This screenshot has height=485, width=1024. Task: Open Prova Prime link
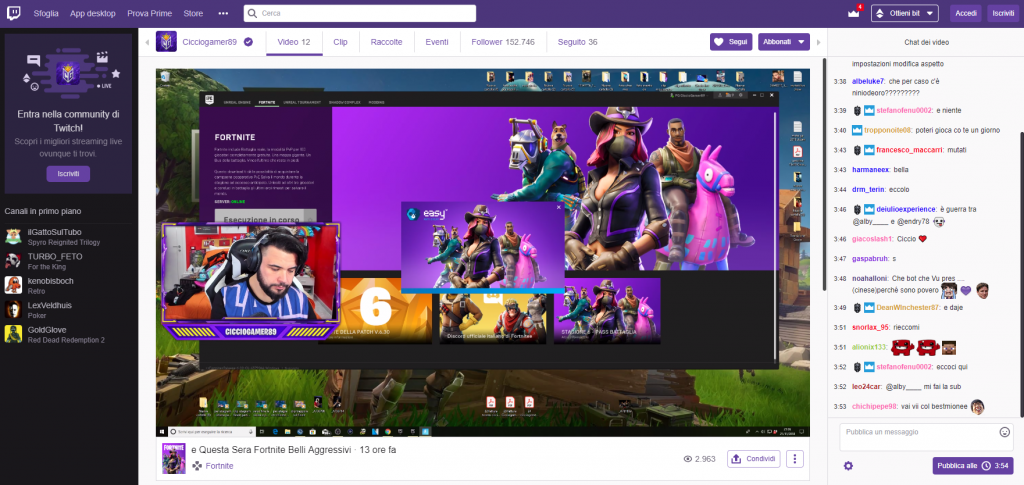150,14
